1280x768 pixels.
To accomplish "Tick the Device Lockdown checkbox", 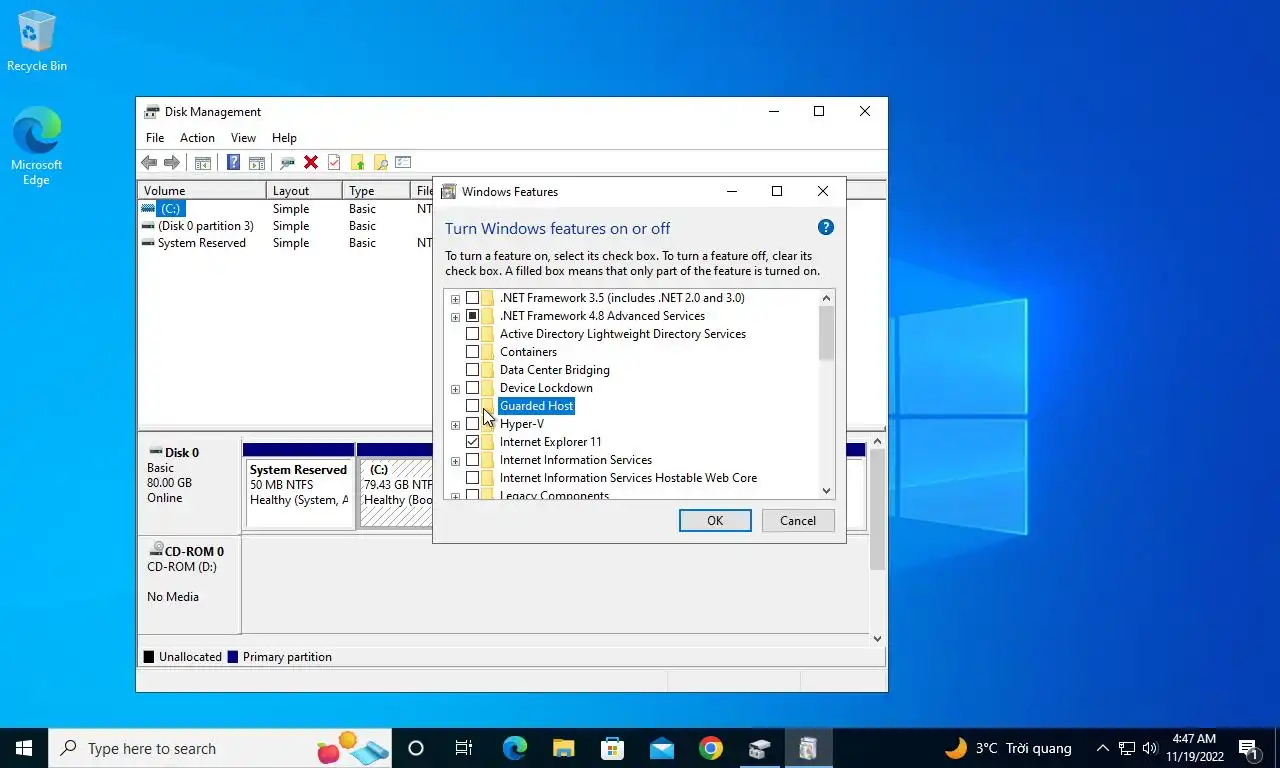I will point(472,388).
